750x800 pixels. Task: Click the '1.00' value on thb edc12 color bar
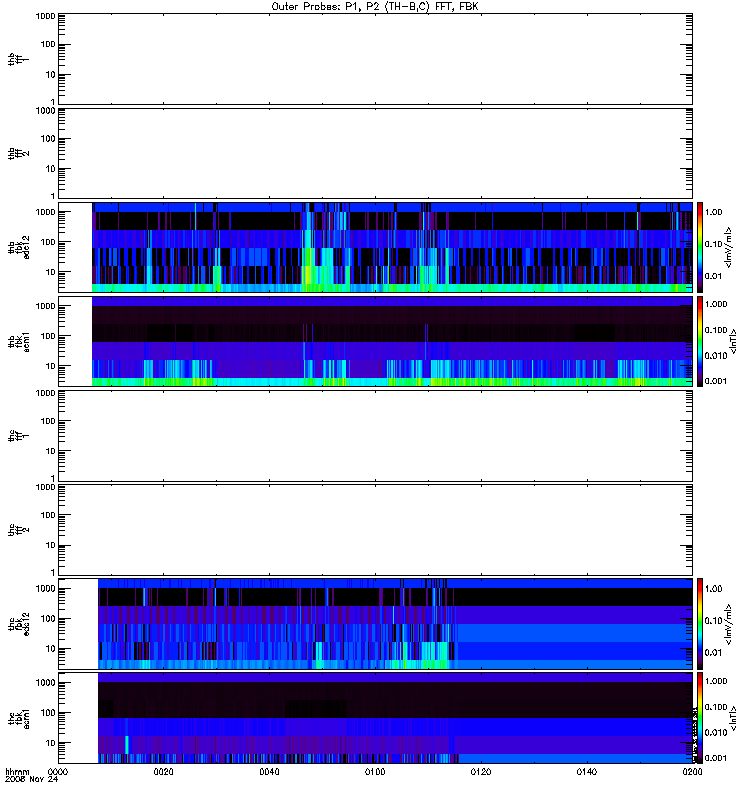[713, 212]
